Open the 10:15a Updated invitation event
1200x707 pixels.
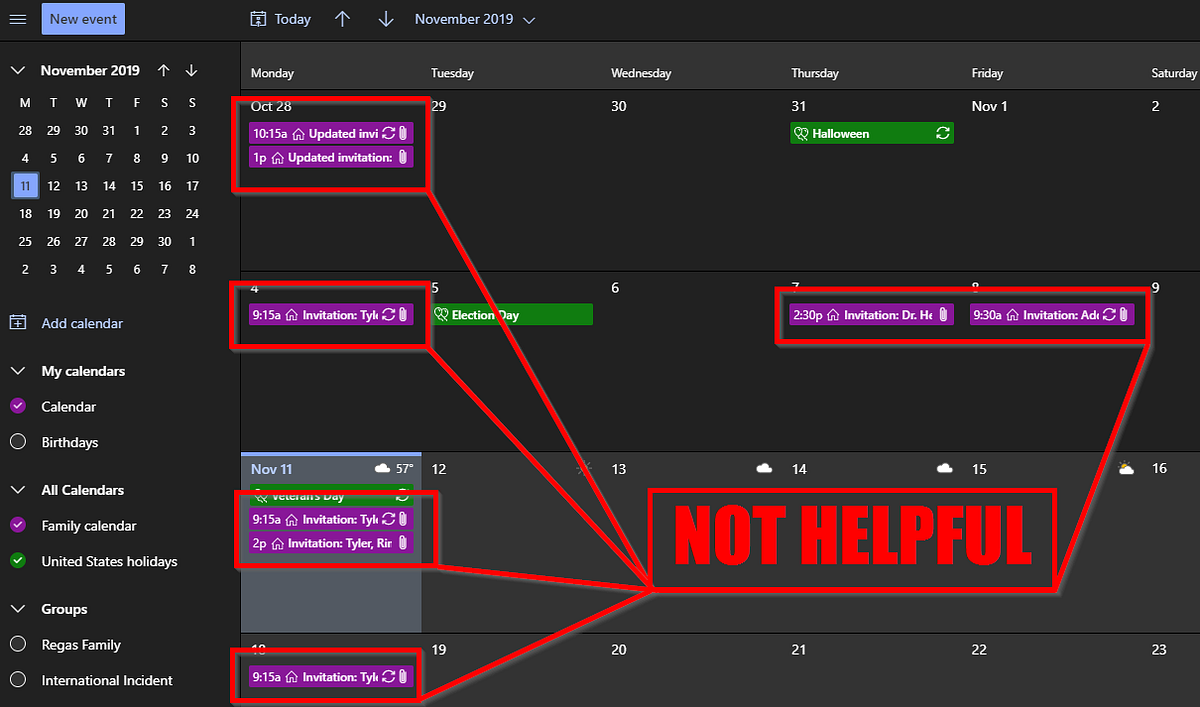coord(331,133)
